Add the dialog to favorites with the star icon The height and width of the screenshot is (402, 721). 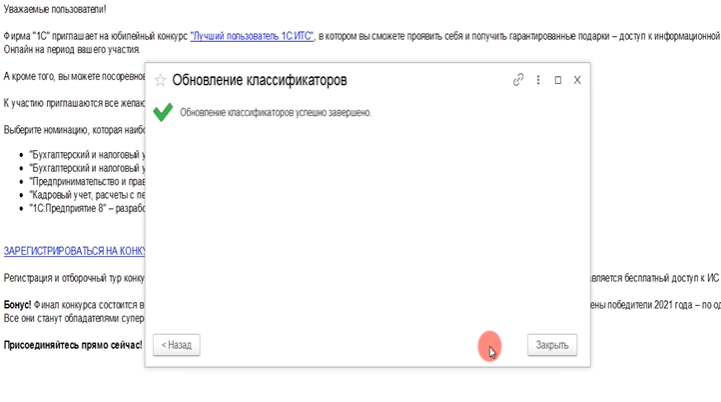[160, 80]
